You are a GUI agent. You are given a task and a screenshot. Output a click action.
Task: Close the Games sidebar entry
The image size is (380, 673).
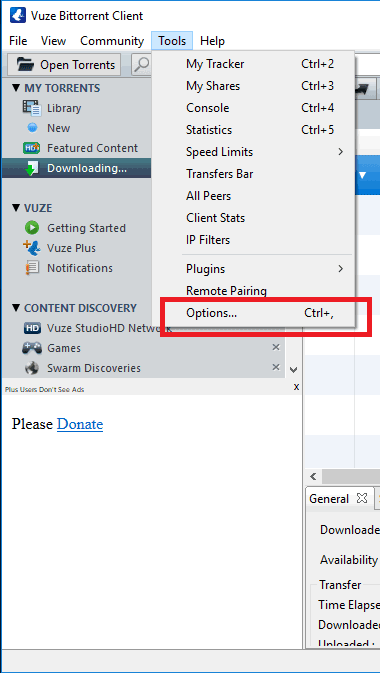coord(276,347)
